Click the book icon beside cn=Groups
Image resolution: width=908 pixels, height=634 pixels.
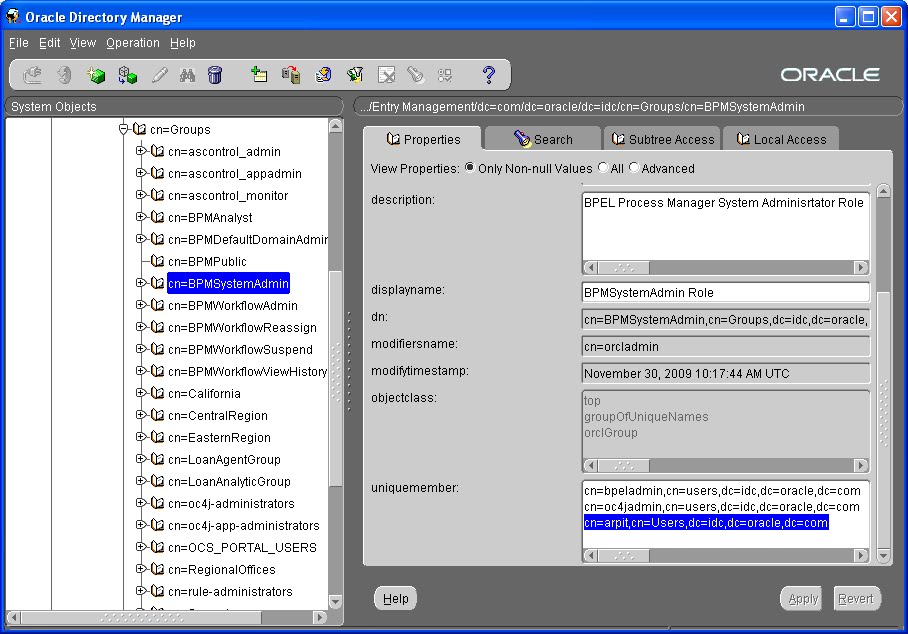(140, 129)
